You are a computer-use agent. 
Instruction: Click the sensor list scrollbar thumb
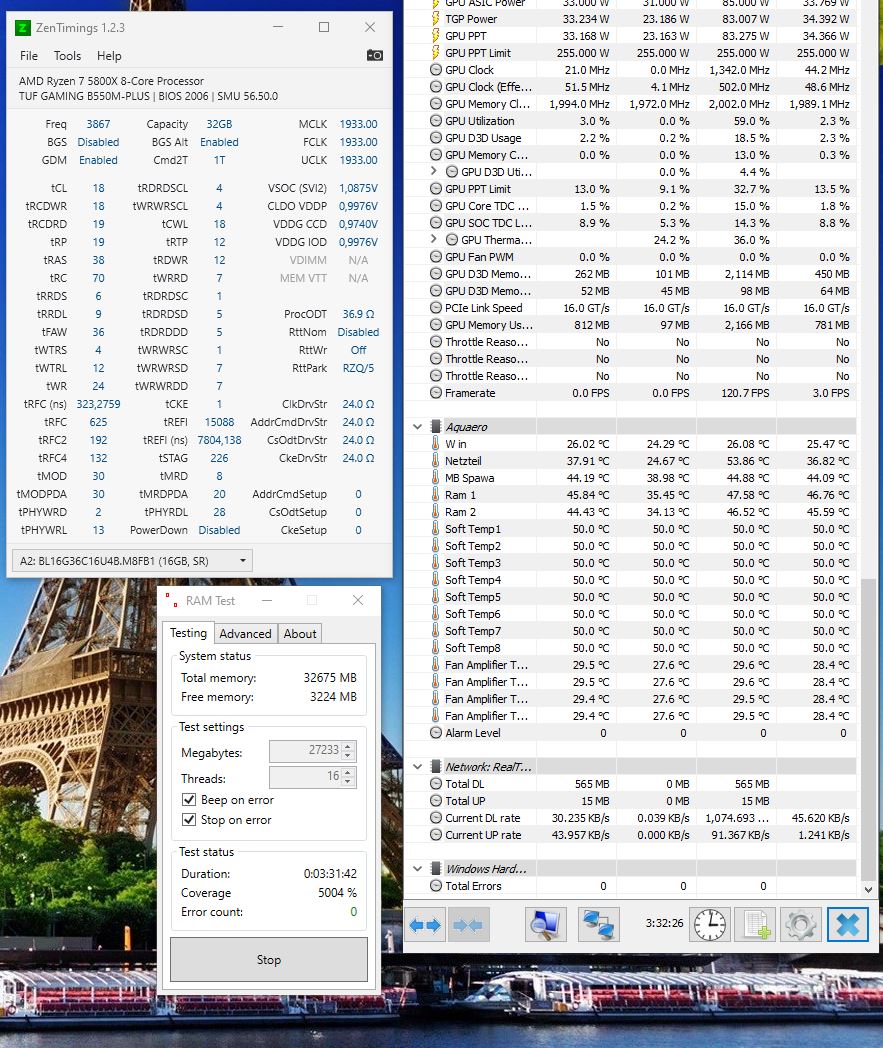pyautogui.click(x=868, y=730)
